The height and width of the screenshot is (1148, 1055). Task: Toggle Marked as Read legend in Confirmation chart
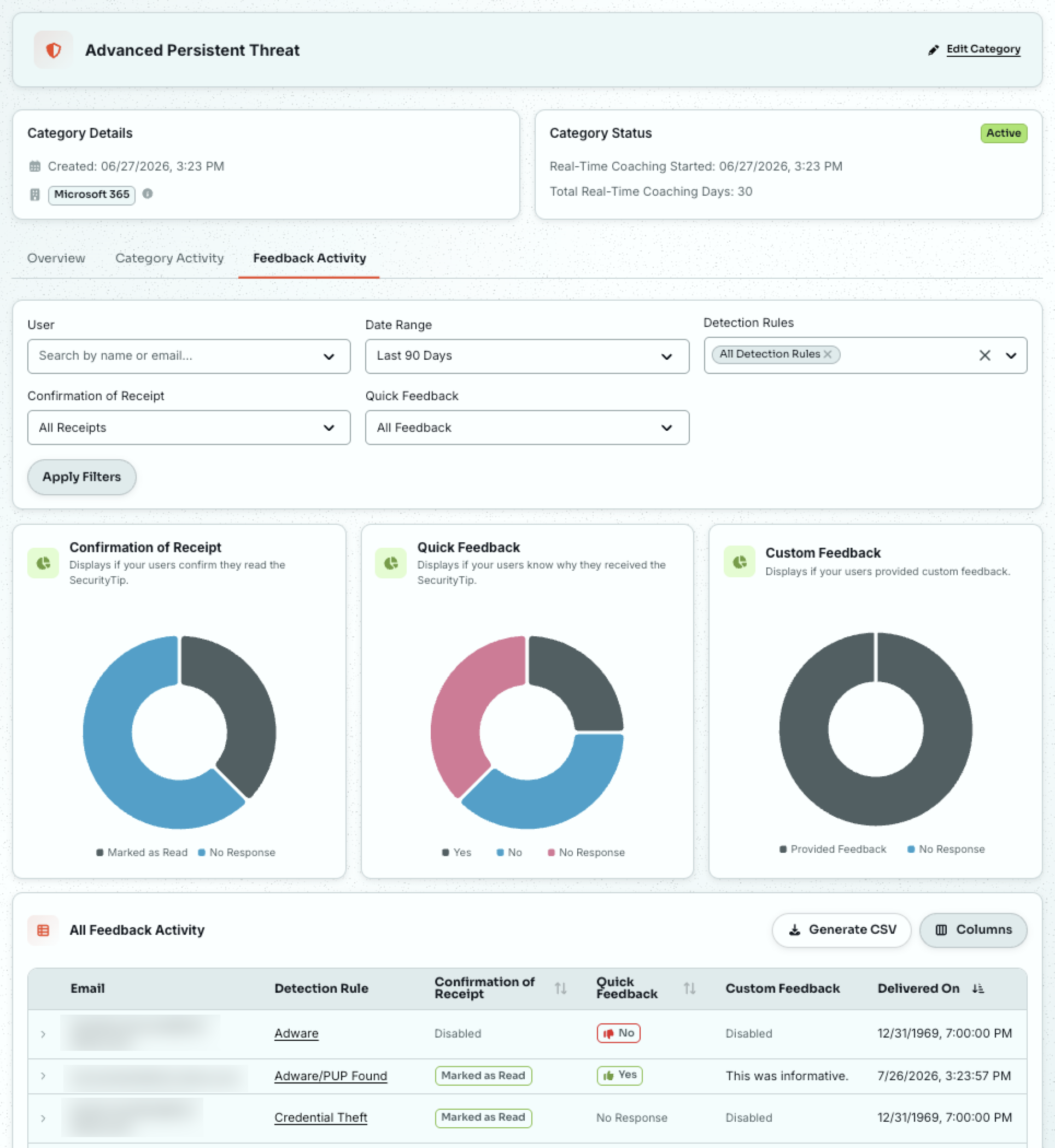click(x=142, y=852)
